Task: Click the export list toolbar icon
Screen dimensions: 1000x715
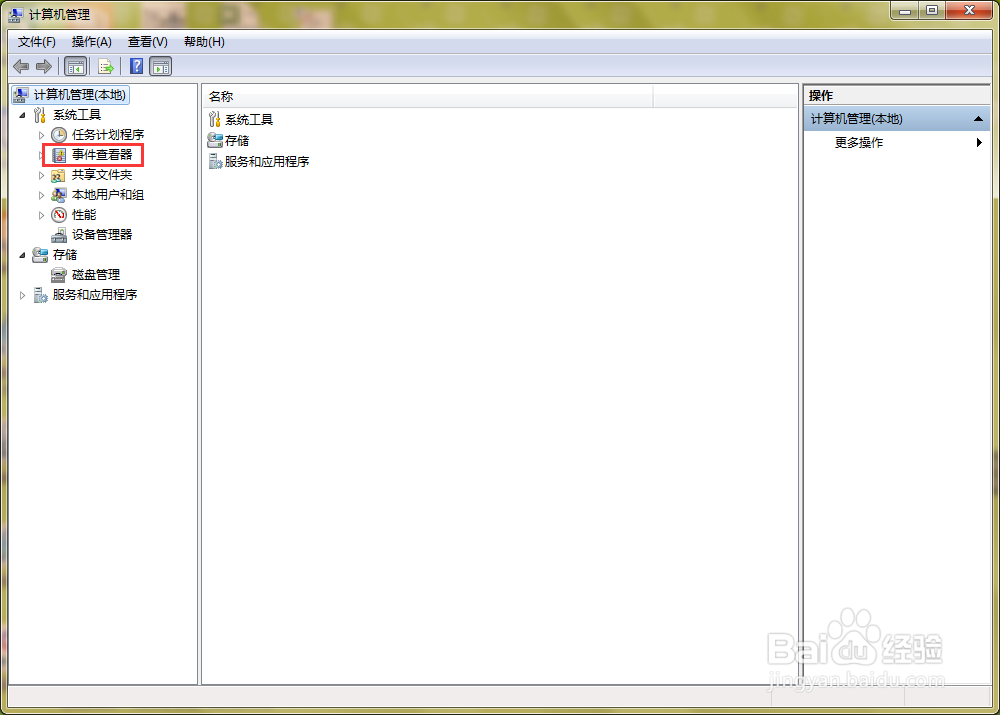Action: (x=106, y=66)
